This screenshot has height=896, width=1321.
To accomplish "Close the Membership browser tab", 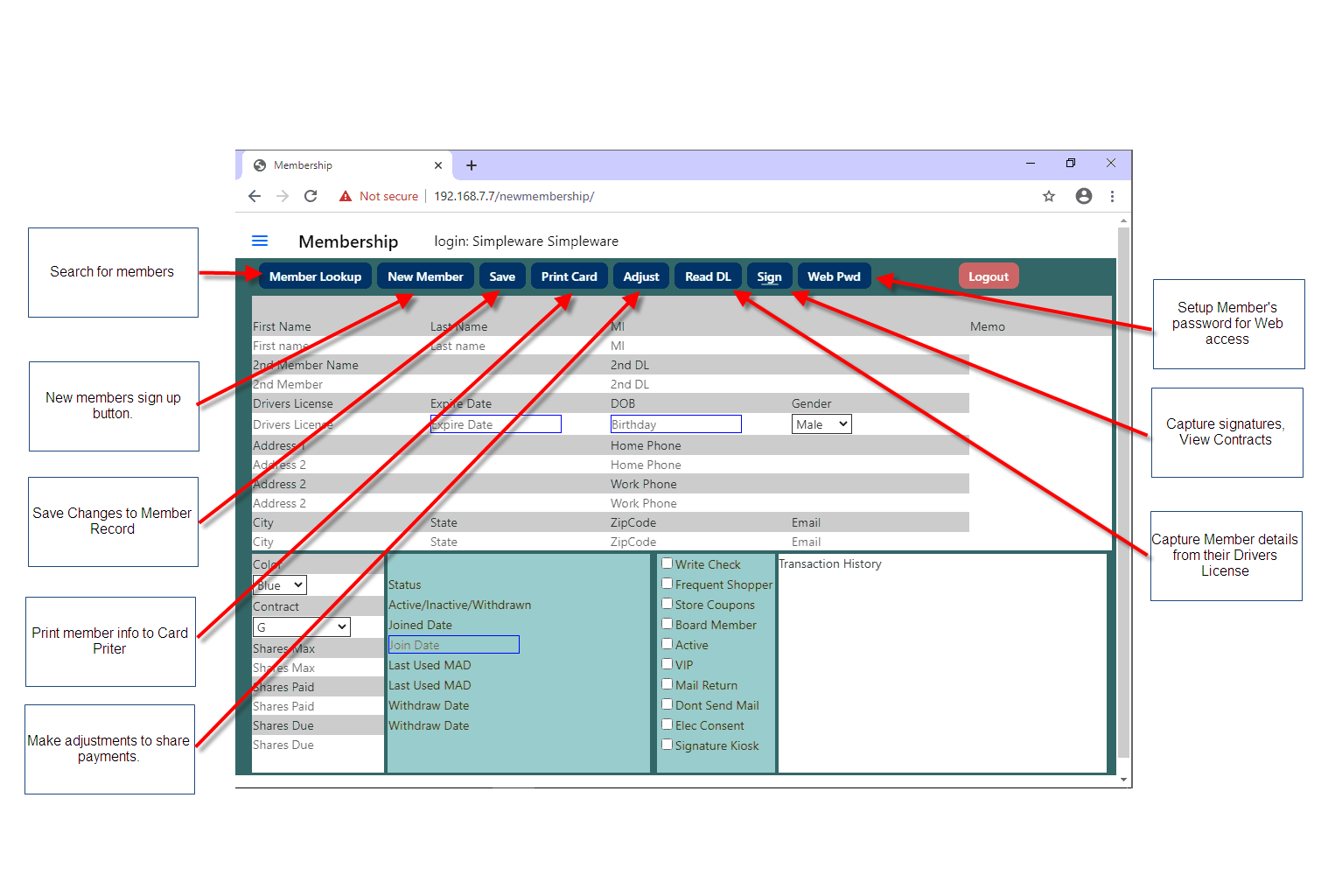I will (438, 165).
